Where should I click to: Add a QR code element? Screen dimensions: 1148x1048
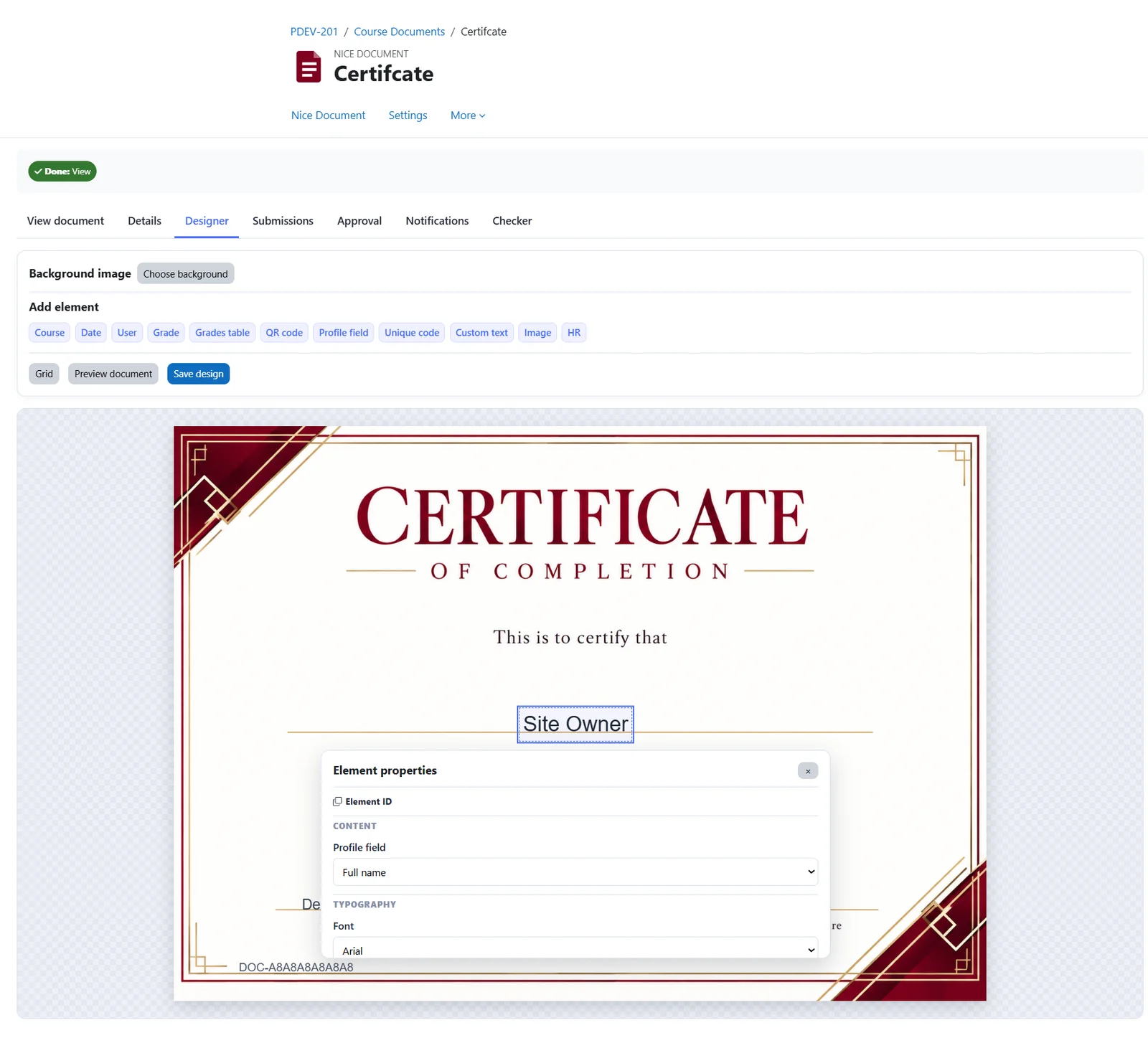(x=284, y=333)
